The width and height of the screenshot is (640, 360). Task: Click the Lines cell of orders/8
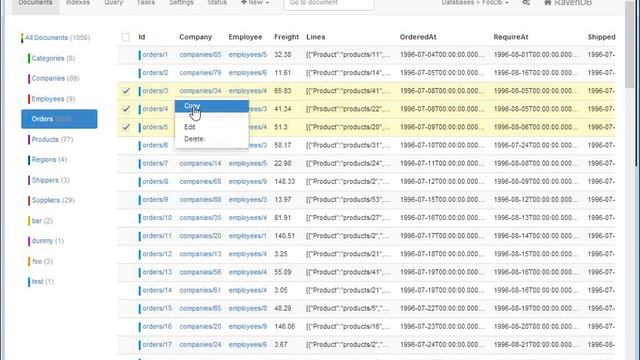coord(348,182)
